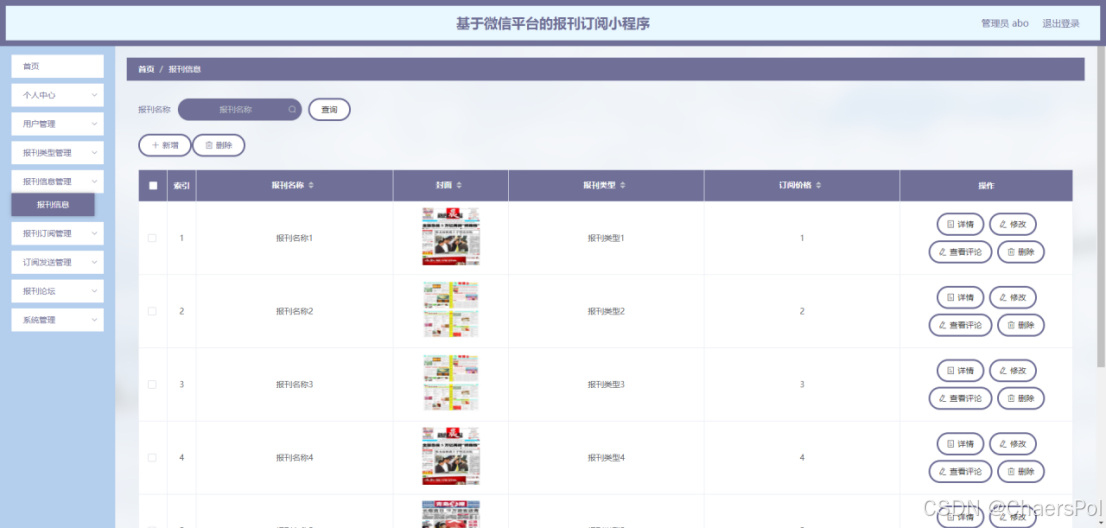1106x528 pixels.
Task: Sort by 订阅价格 column arrows
Action: 818,185
